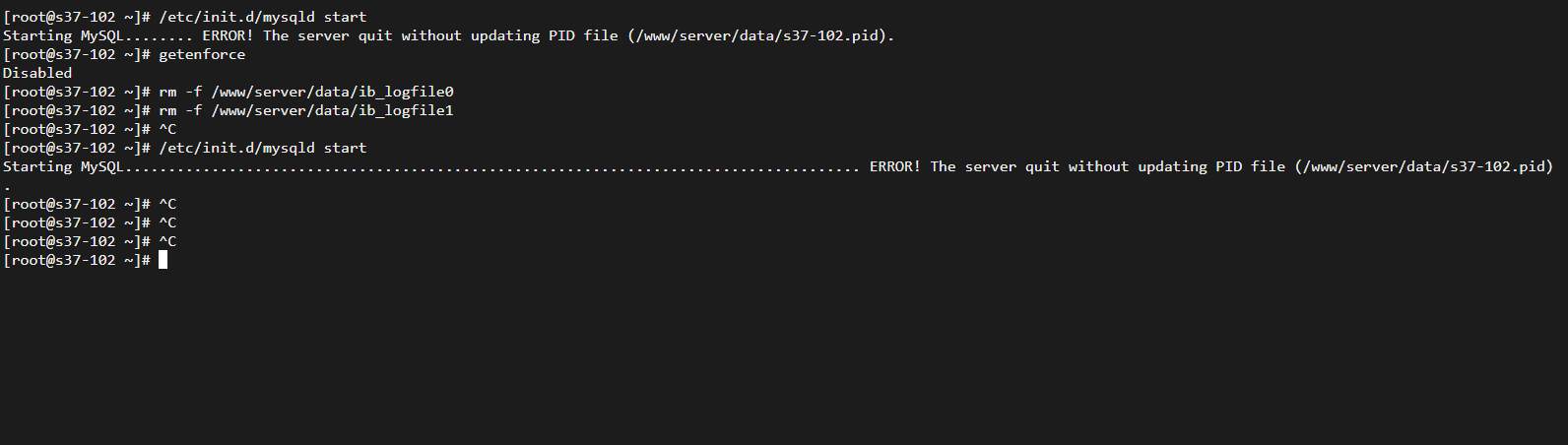Viewport: 1568px width, 445px height.
Task: Click the second 'Starting MySQL' output text
Action: (63, 166)
